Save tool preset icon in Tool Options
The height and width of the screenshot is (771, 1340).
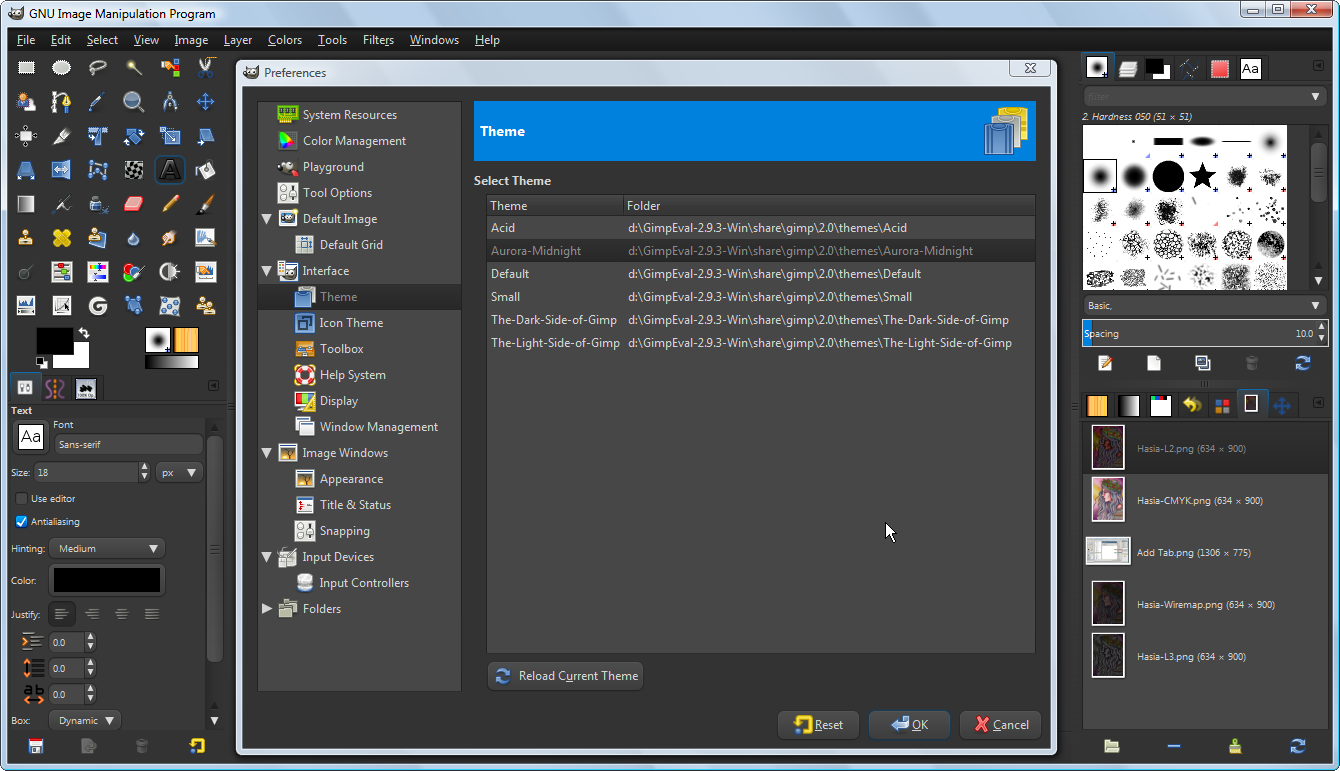click(36, 745)
